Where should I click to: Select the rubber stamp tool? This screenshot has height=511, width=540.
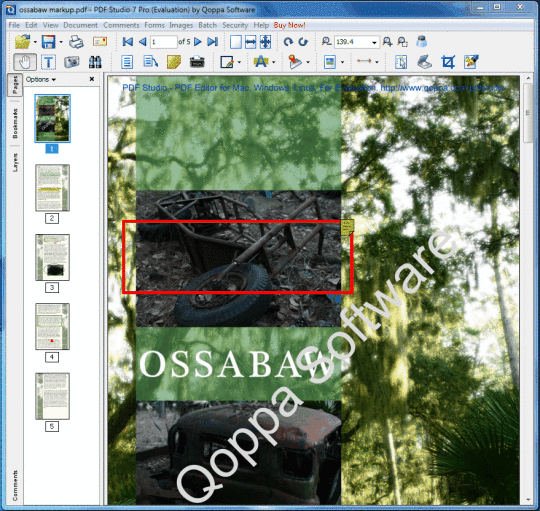[x=295, y=62]
